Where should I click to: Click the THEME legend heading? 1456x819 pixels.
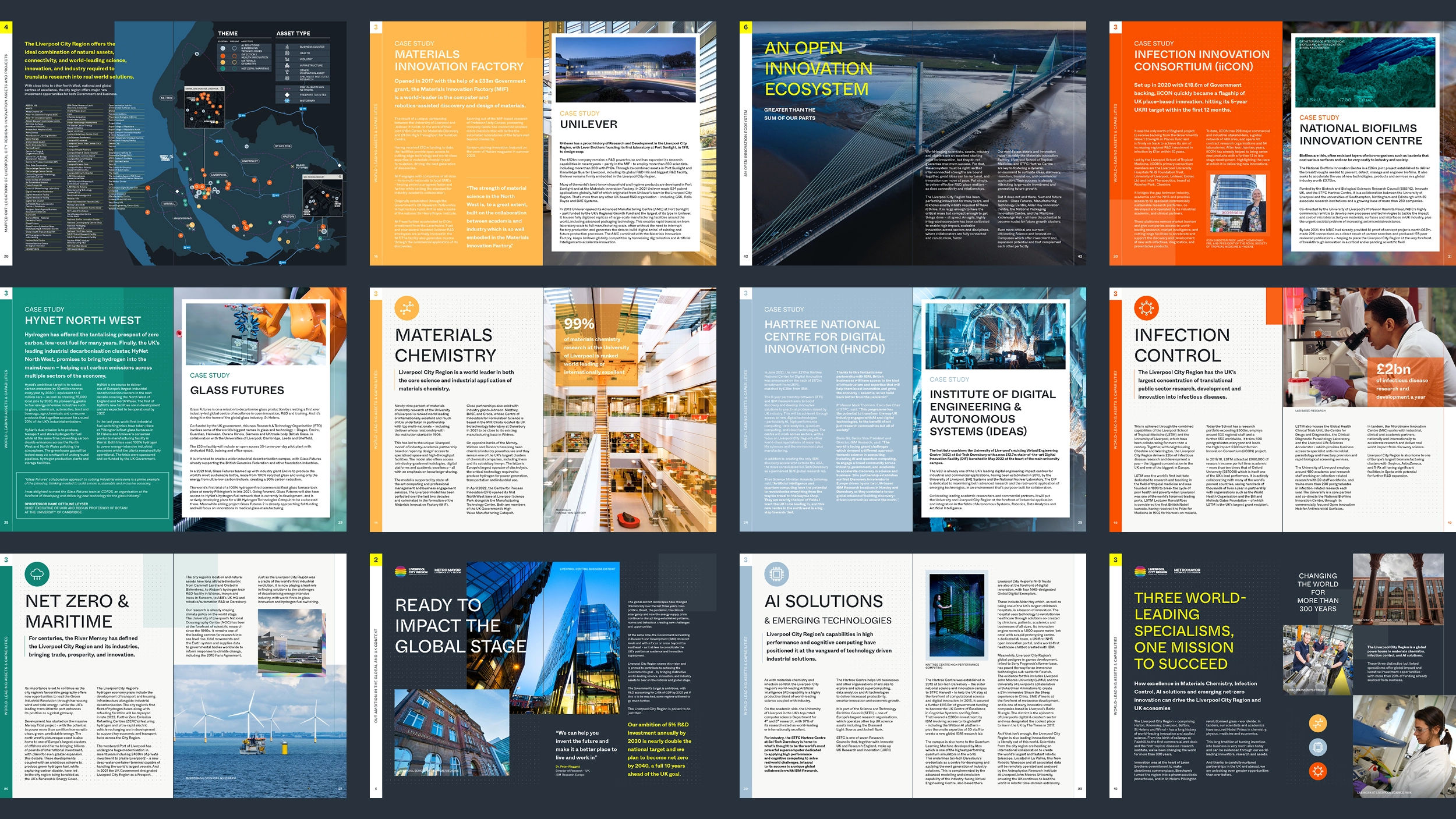tap(228, 33)
